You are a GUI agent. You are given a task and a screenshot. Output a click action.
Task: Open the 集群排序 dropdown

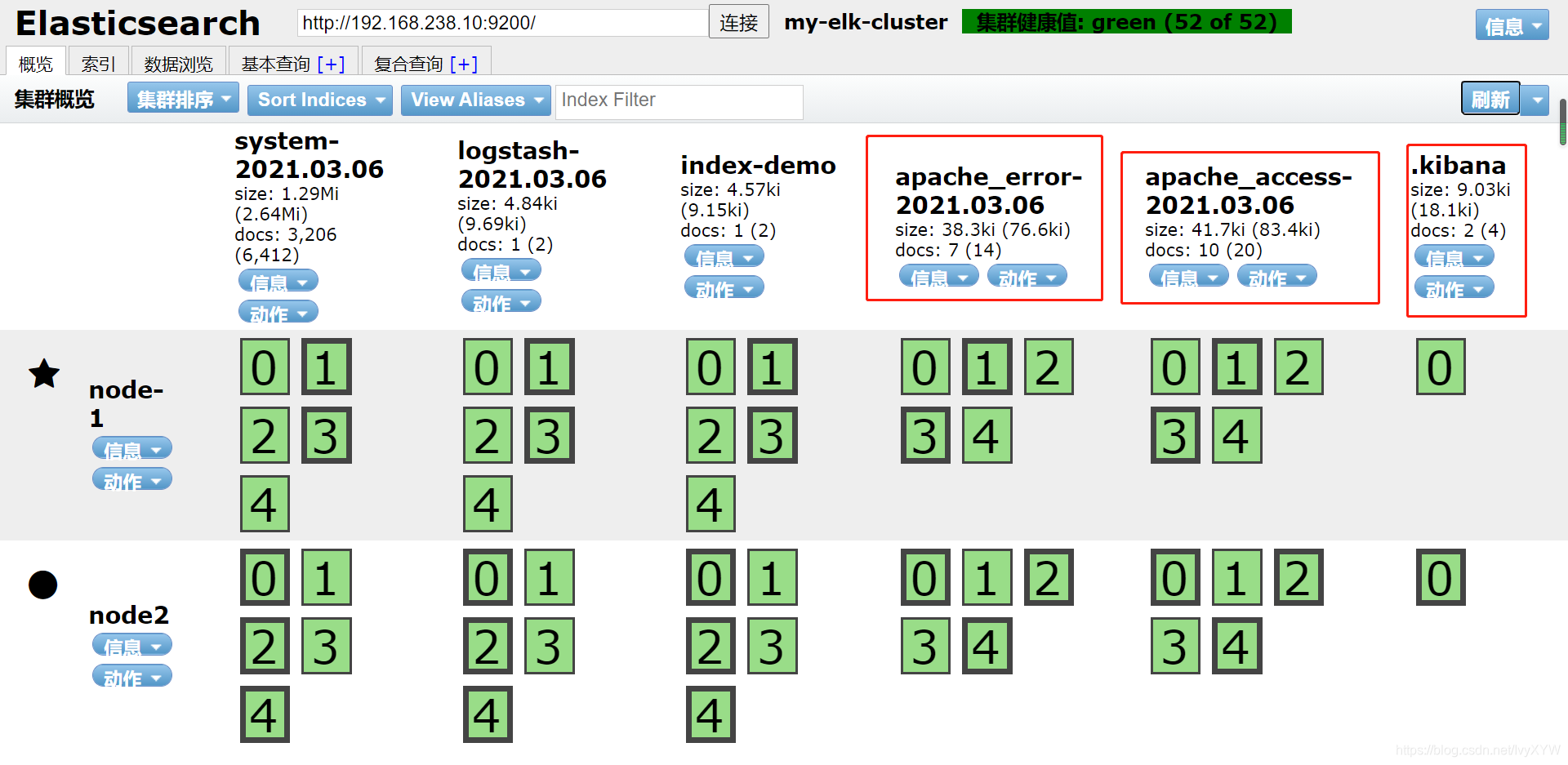[x=183, y=99]
